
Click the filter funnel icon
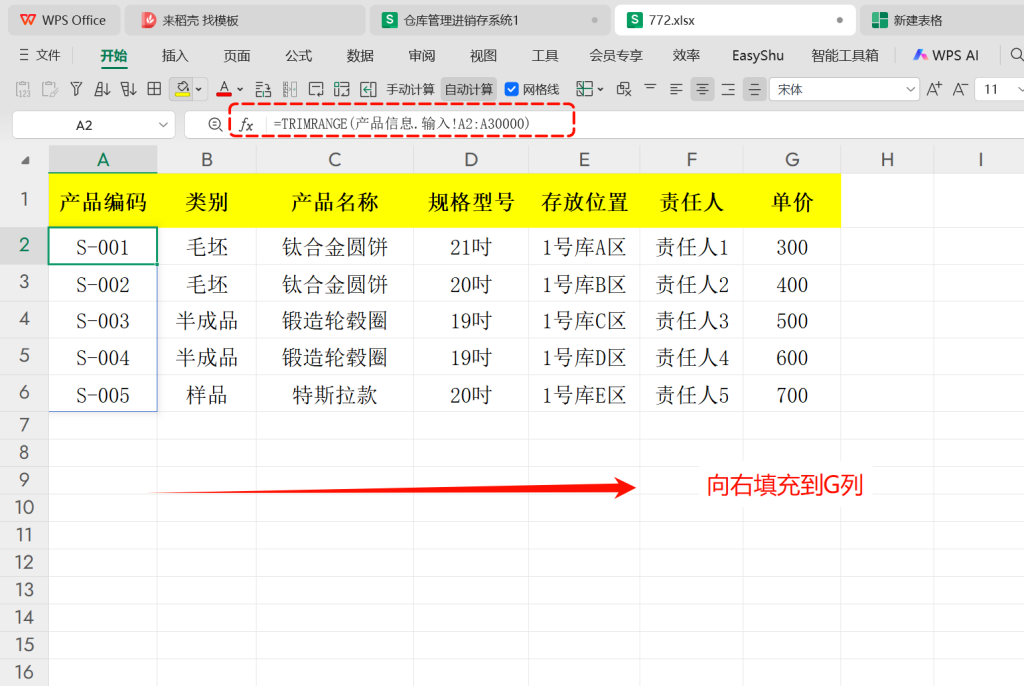76,90
